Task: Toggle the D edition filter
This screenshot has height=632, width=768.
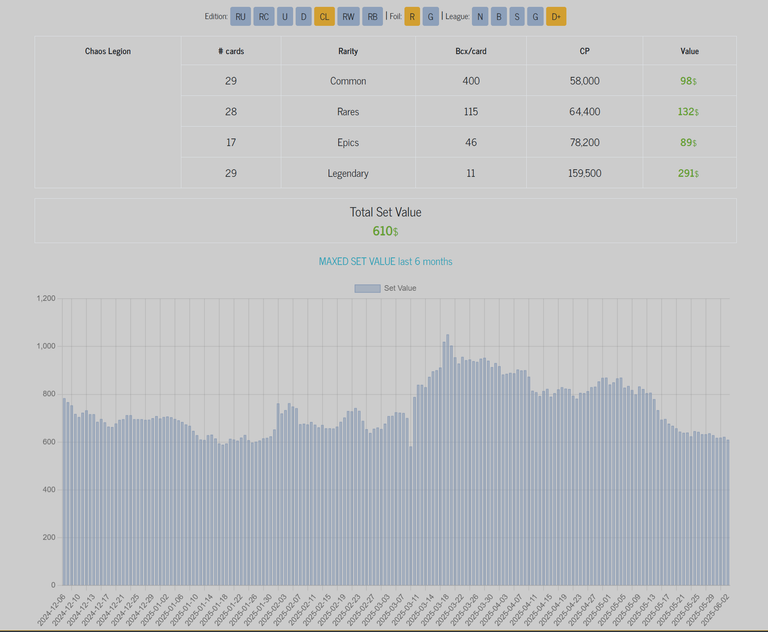Action: [303, 17]
